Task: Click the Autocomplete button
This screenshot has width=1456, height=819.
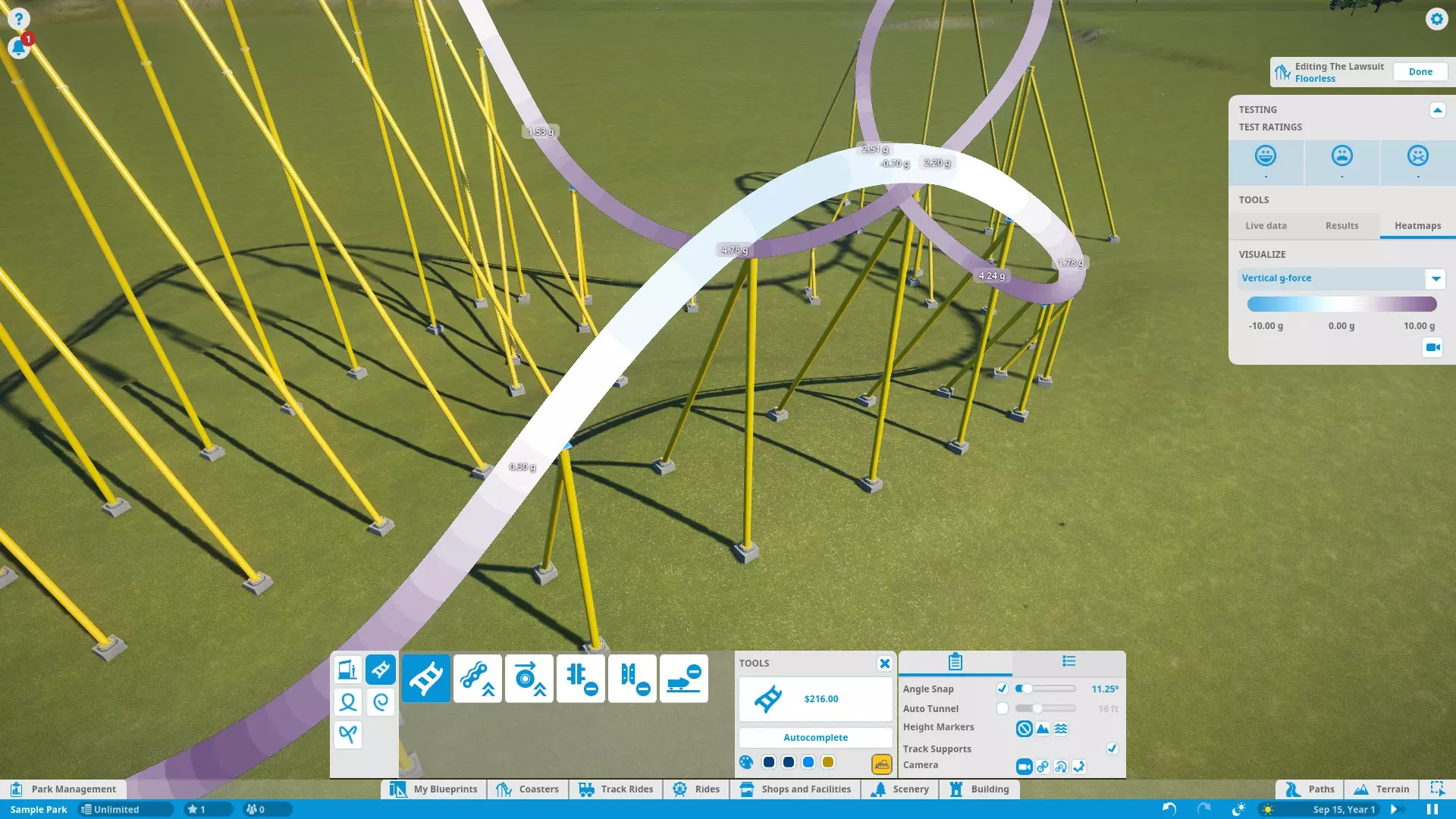Action: tap(815, 737)
